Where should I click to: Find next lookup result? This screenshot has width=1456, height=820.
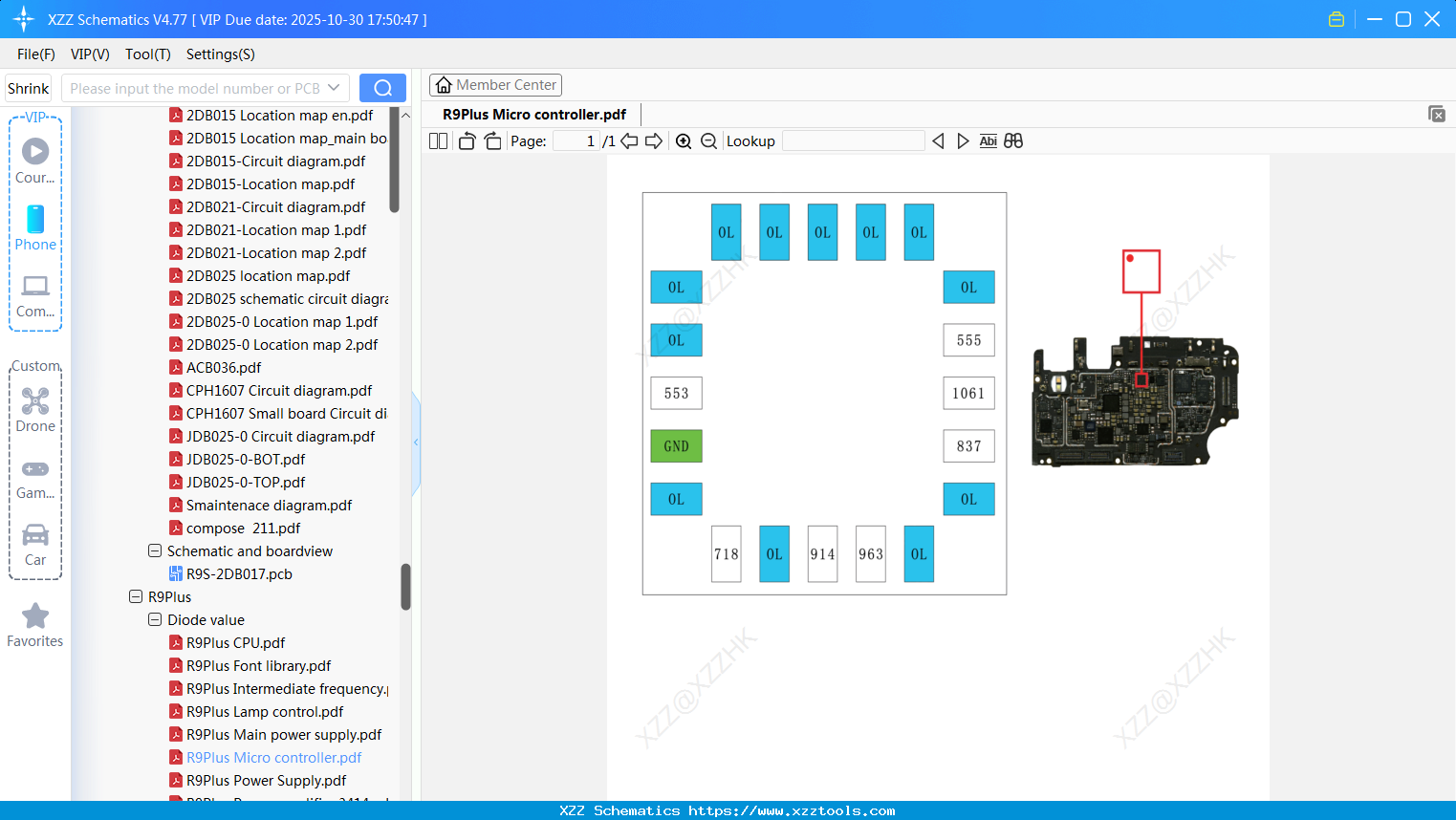(963, 141)
